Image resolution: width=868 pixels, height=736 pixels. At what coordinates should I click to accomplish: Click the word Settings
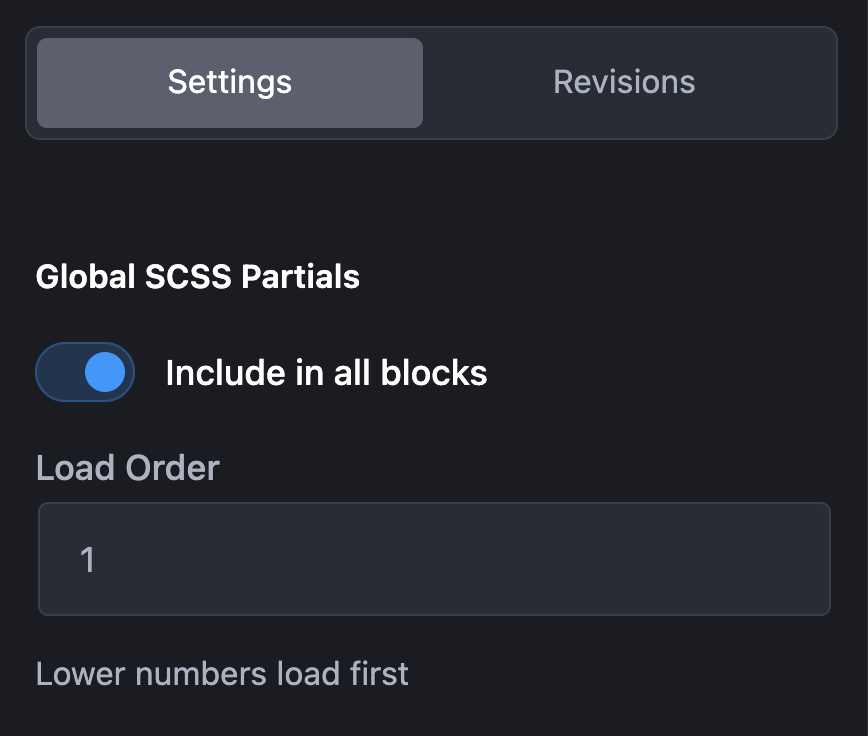point(230,82)
